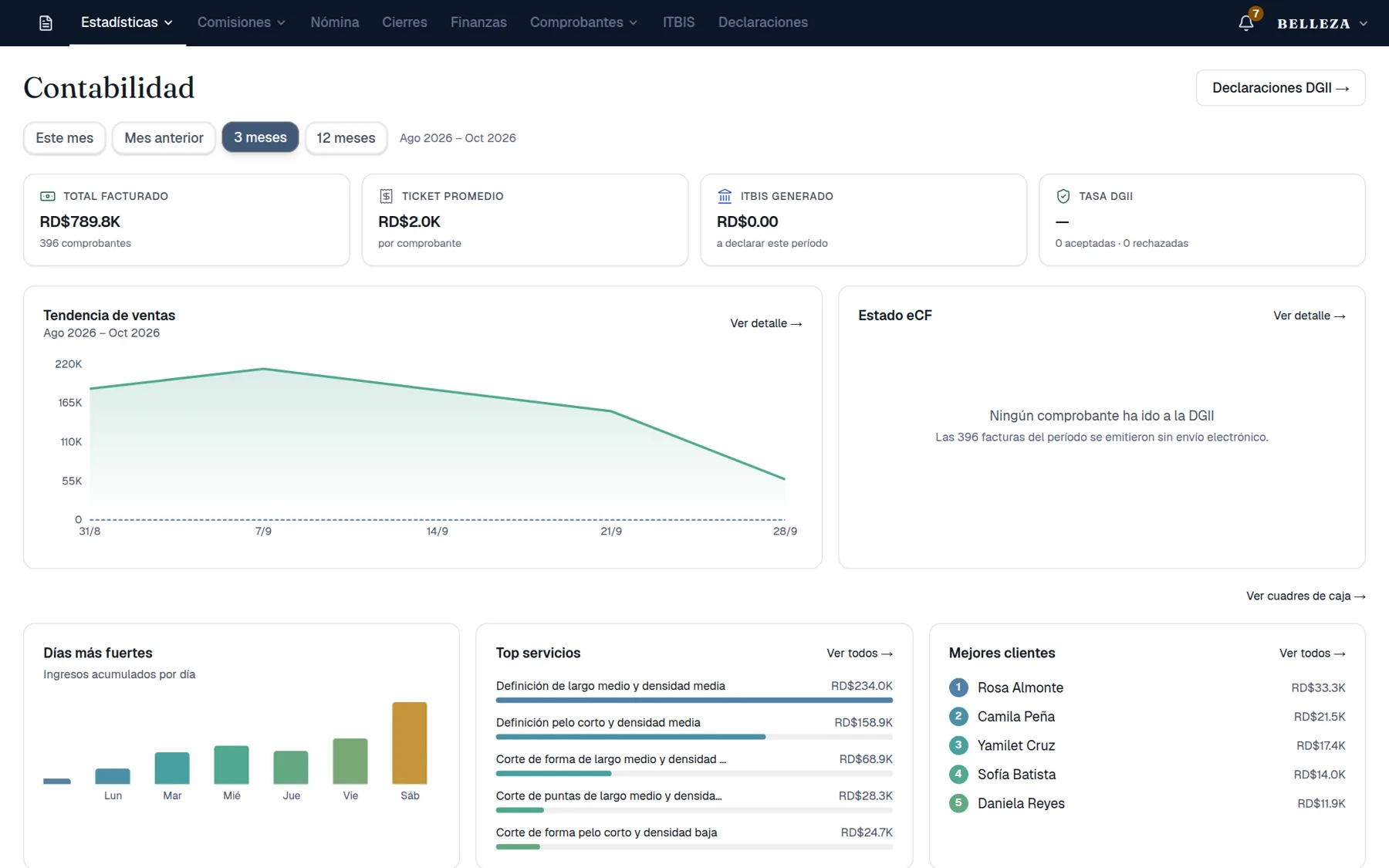Open the Ver cuadres de caja link
This screenshot has height=868, width=1389.
pyautogui.click(x=1306, y=596)
